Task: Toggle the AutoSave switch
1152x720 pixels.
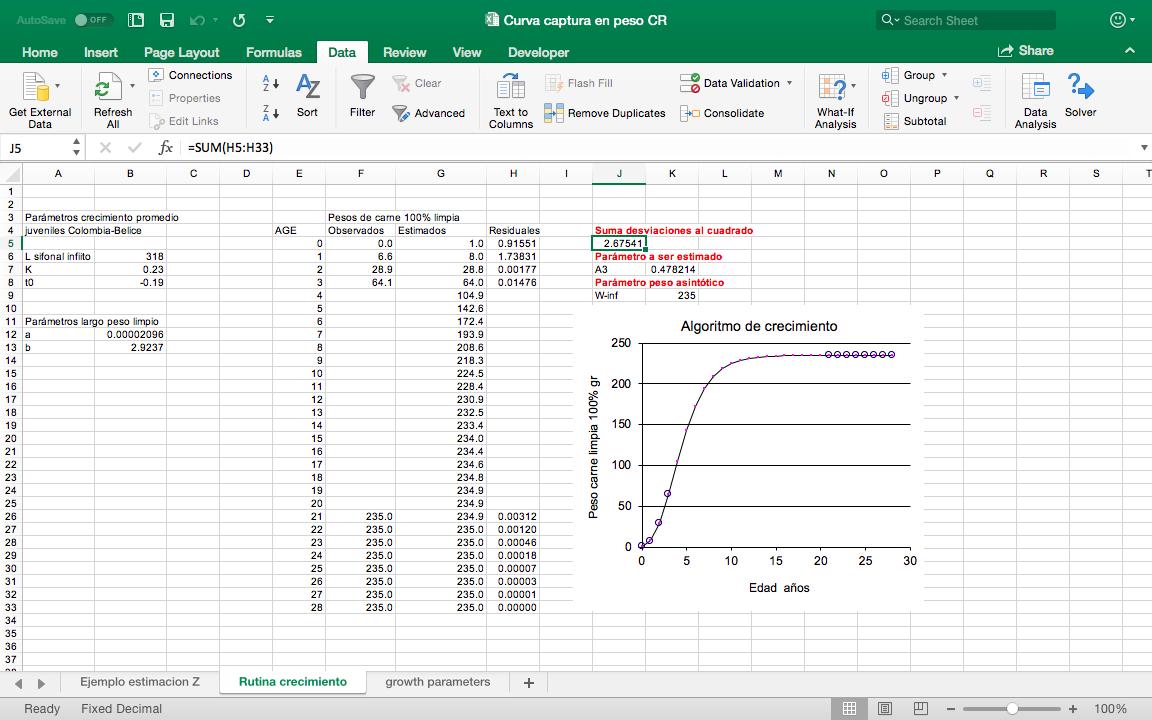Action: 92,20
